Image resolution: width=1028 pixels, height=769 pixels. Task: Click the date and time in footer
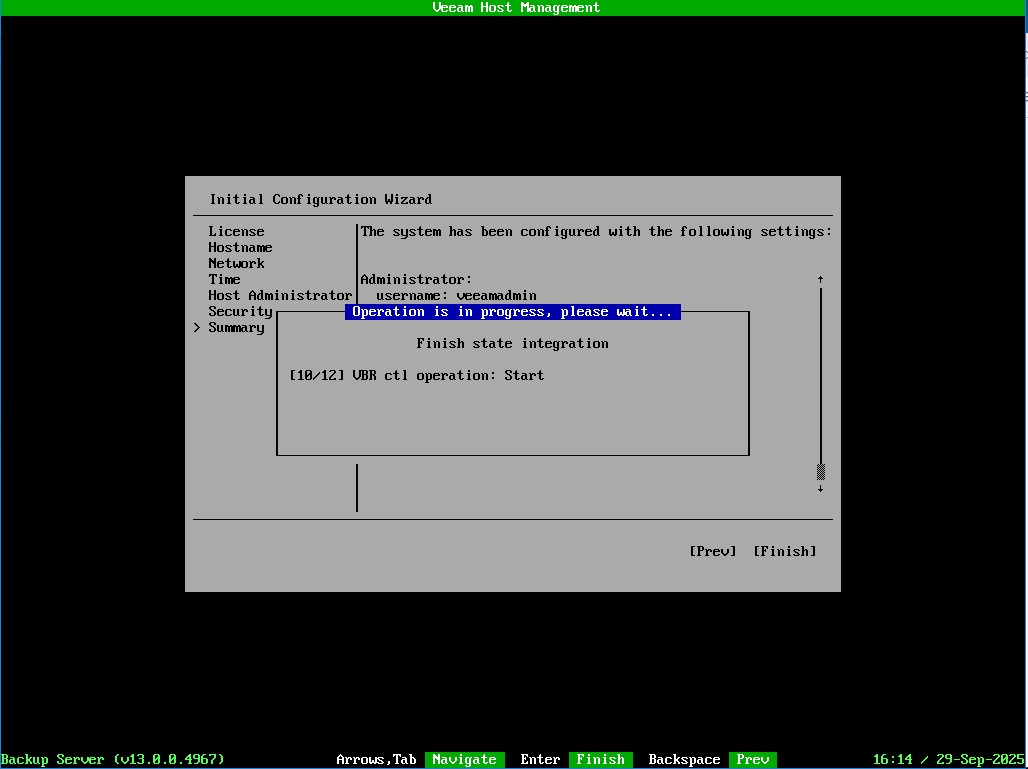click(948, 760)
